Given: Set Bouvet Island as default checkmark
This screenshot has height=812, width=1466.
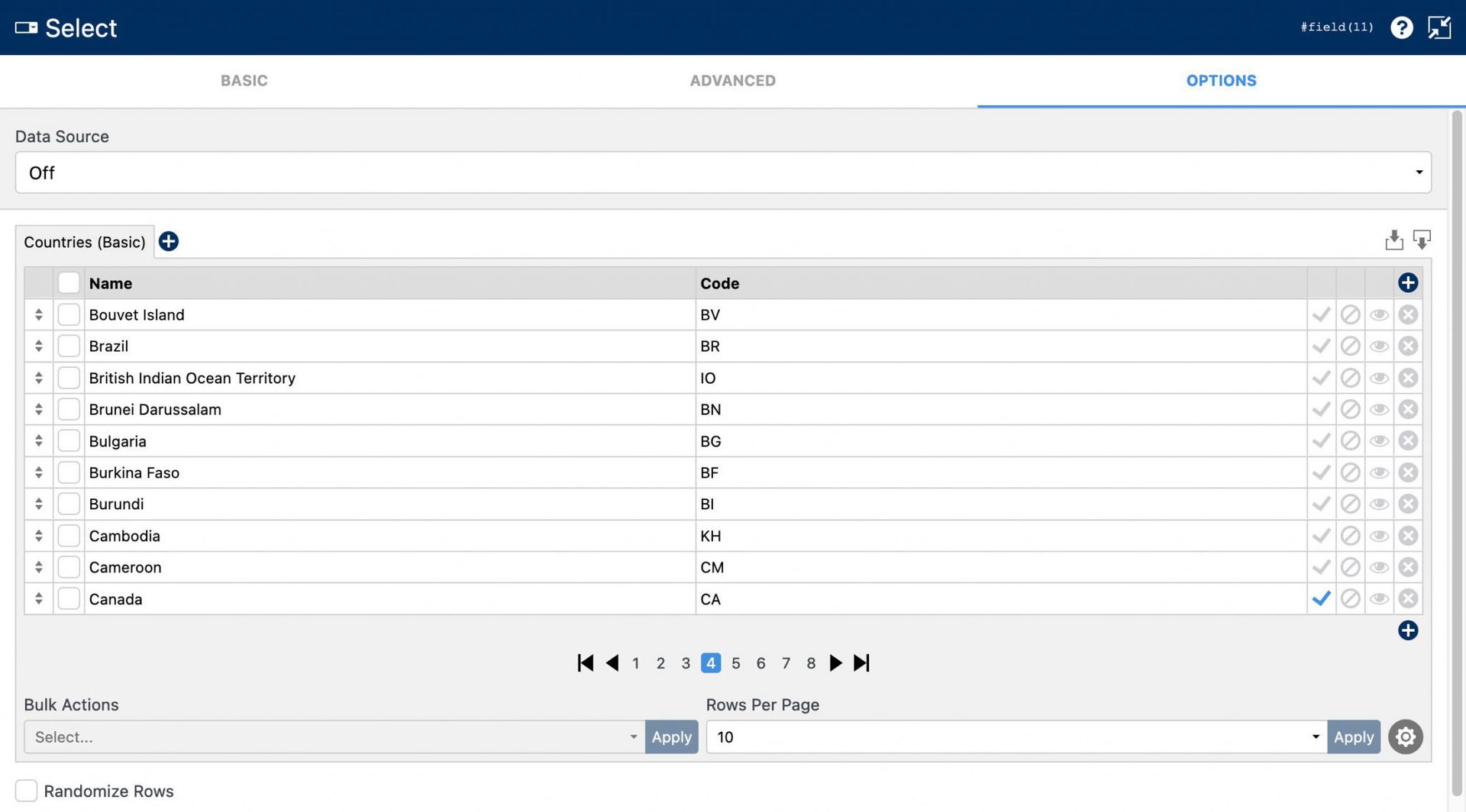Looking at the screenshot, I should 1321,314.
